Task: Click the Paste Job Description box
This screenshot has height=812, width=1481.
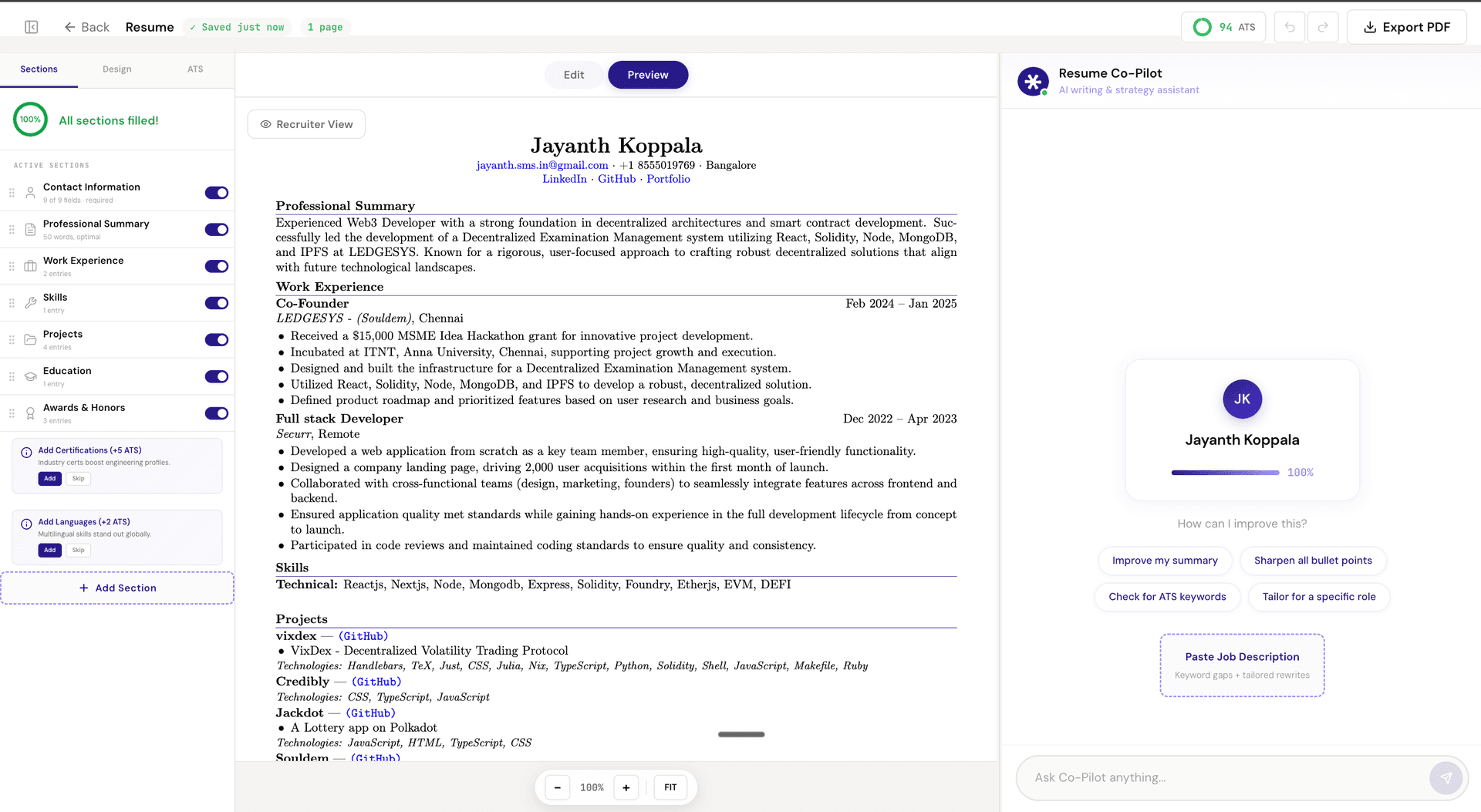Action: (x=1242, y=665)
